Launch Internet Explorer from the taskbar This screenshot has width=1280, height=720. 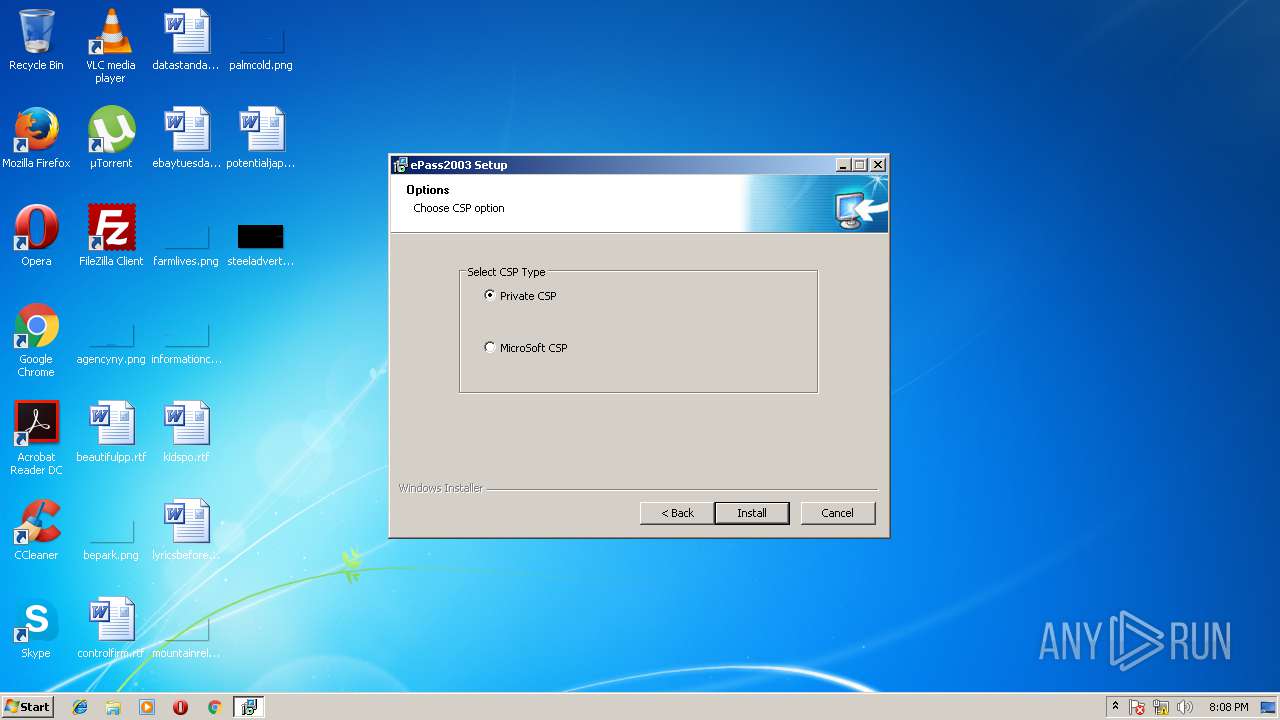point(80,707)
